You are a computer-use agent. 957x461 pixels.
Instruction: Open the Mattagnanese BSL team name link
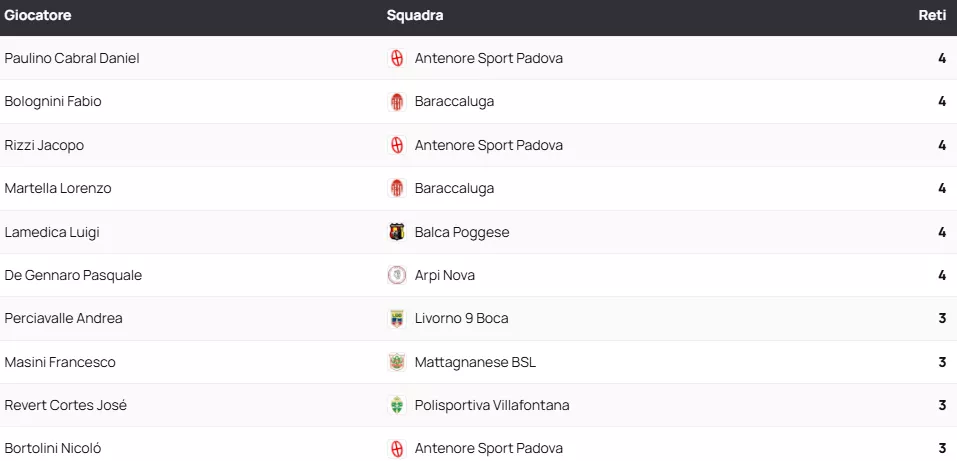click(475, 362)
